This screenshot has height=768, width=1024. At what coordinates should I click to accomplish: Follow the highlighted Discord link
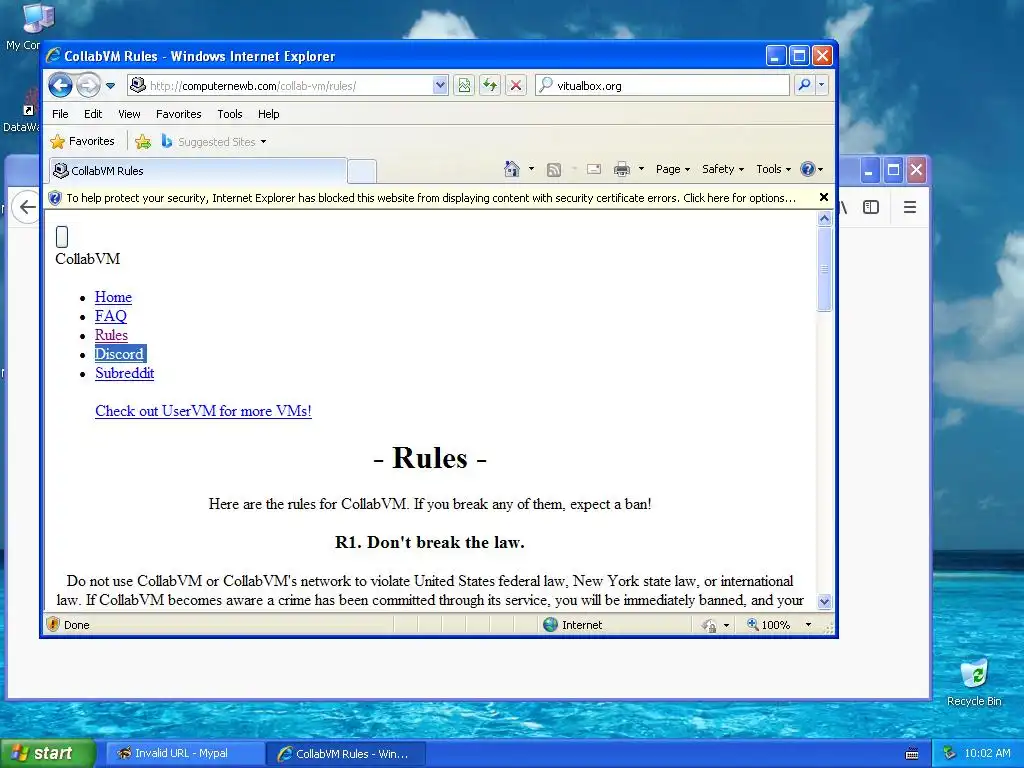(120, 354)
